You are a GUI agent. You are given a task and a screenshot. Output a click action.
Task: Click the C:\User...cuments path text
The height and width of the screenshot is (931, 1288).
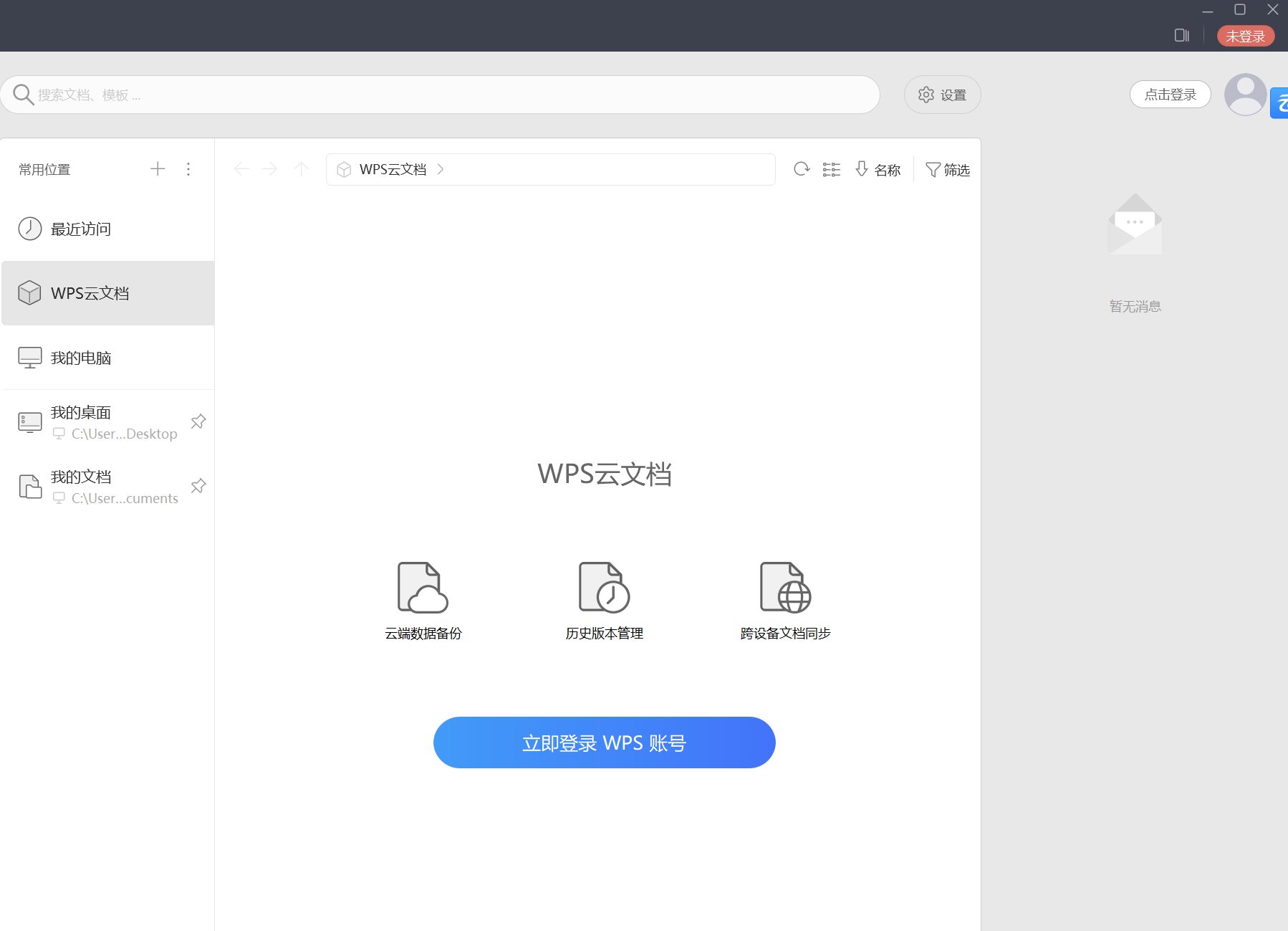125,498
